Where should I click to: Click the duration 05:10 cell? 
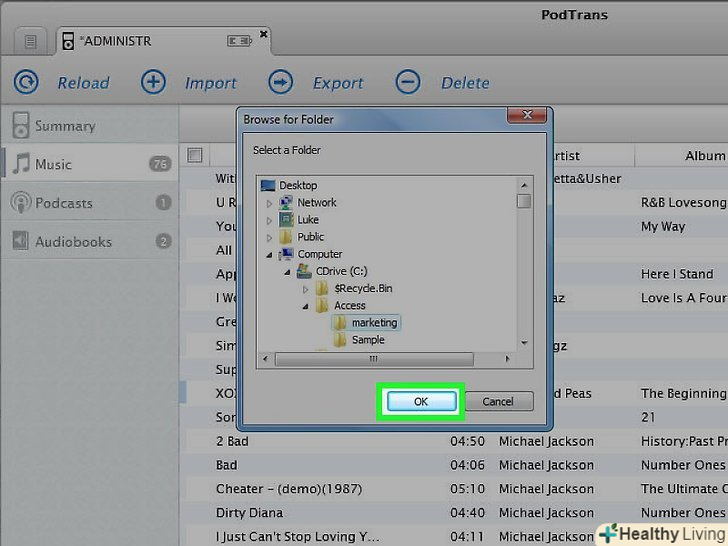coord(467,489)
